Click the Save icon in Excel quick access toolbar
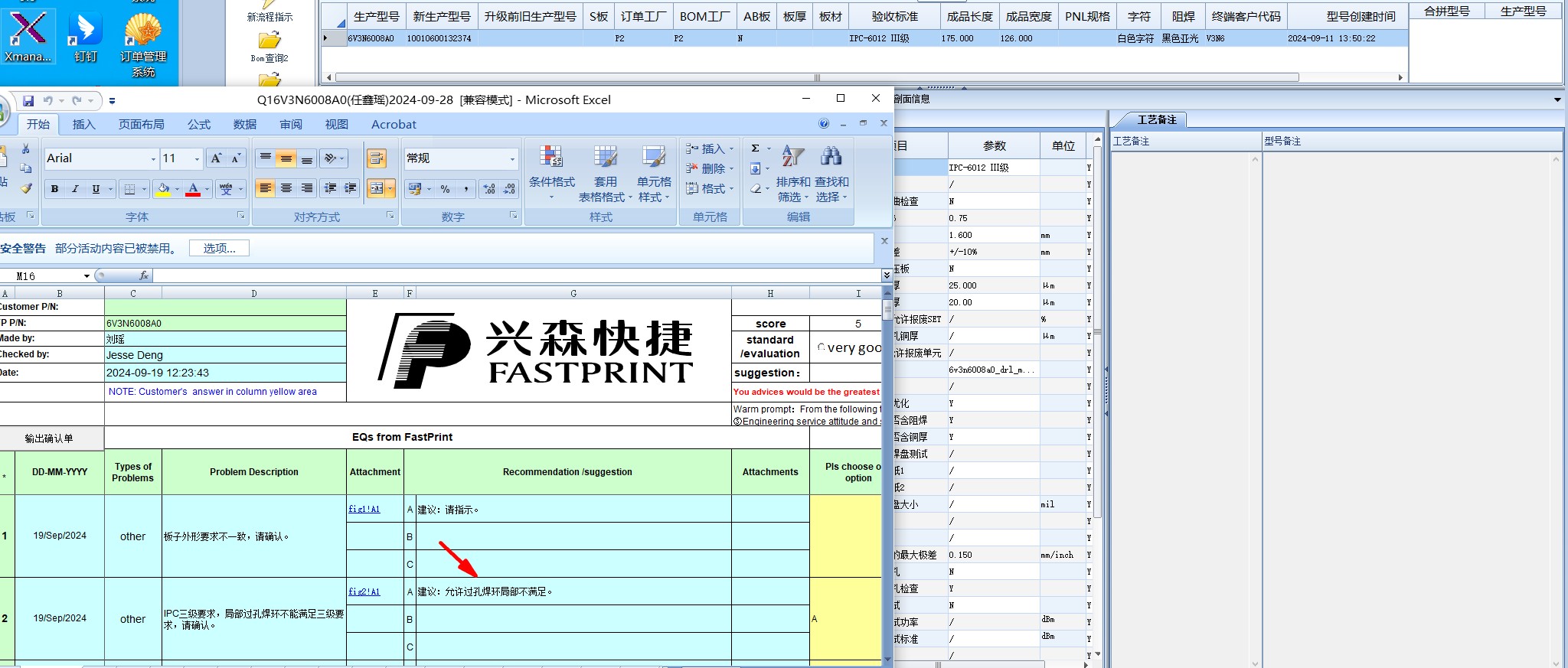 pyautogui.click(x=28, y=101)
